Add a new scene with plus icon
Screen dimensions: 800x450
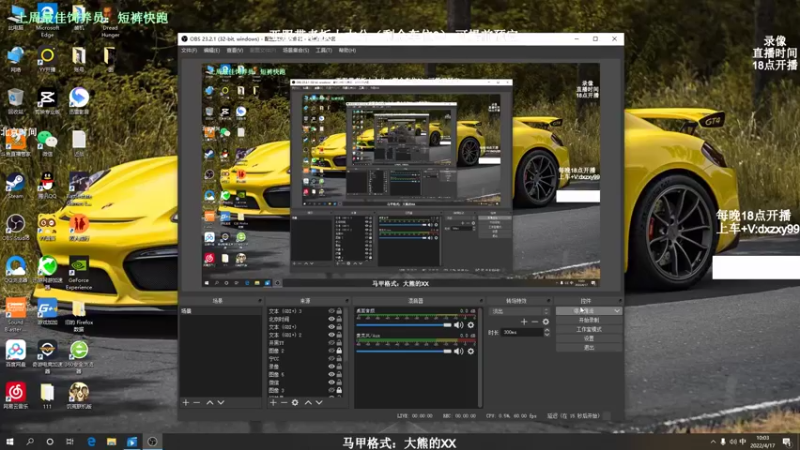tap(186, 403)
